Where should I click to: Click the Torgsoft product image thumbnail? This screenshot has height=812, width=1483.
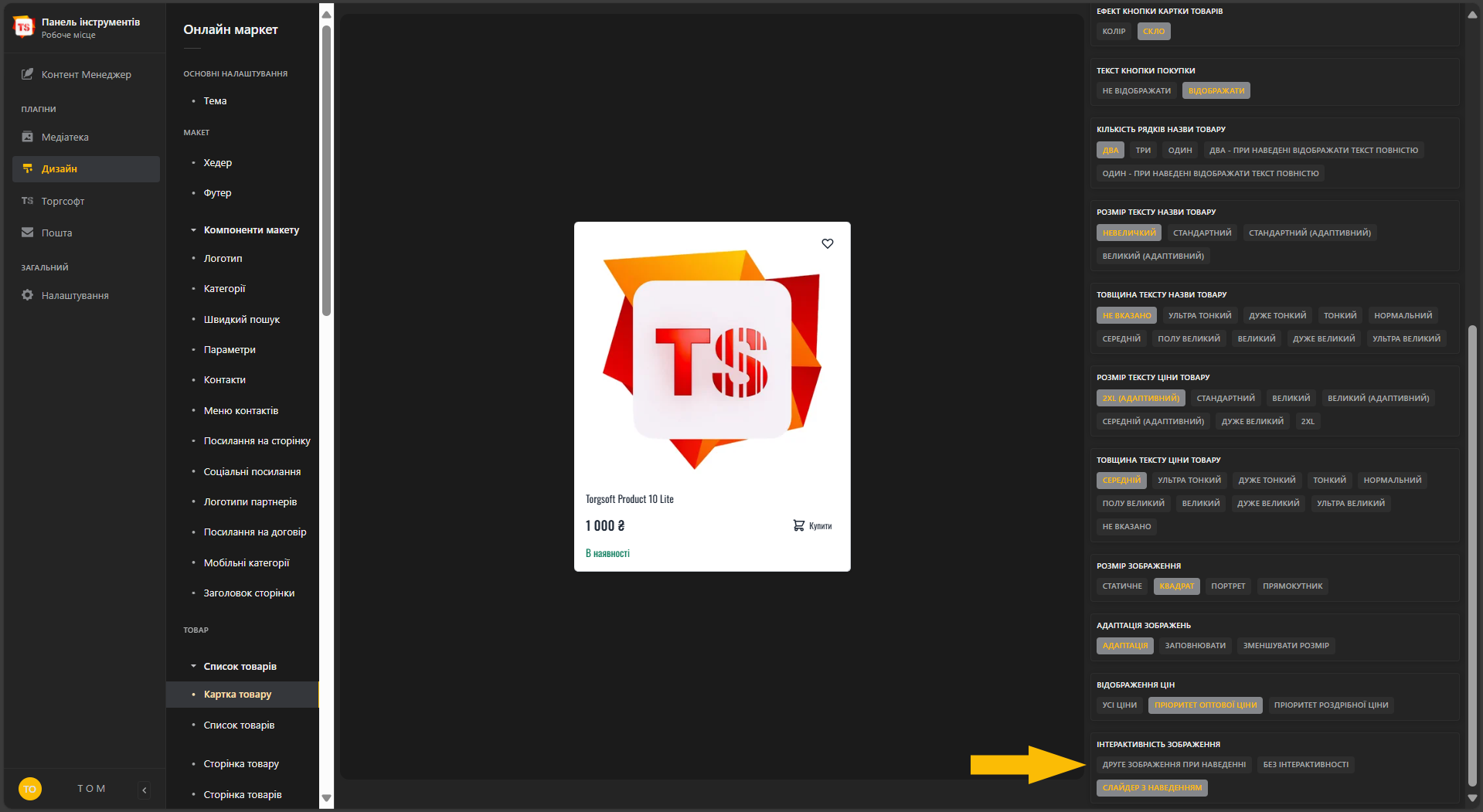click(712, 358)
